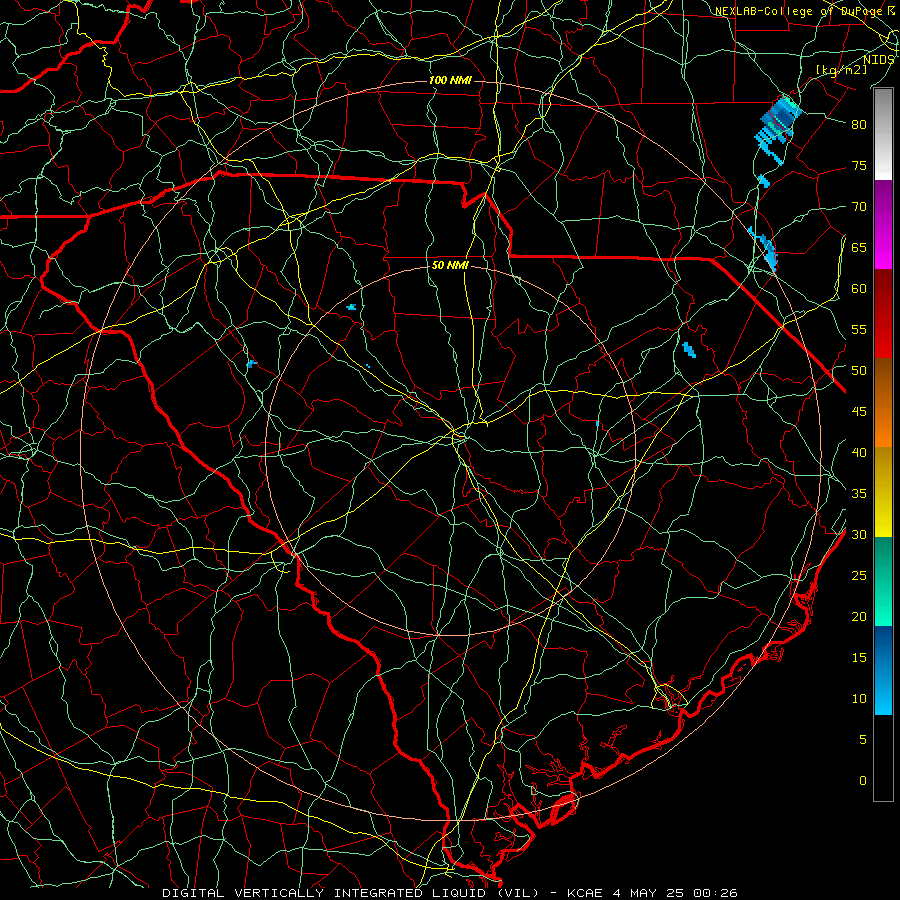The image size is (900, 900).
Task: Click the 10 value on the legend
Action: point(859,699)
